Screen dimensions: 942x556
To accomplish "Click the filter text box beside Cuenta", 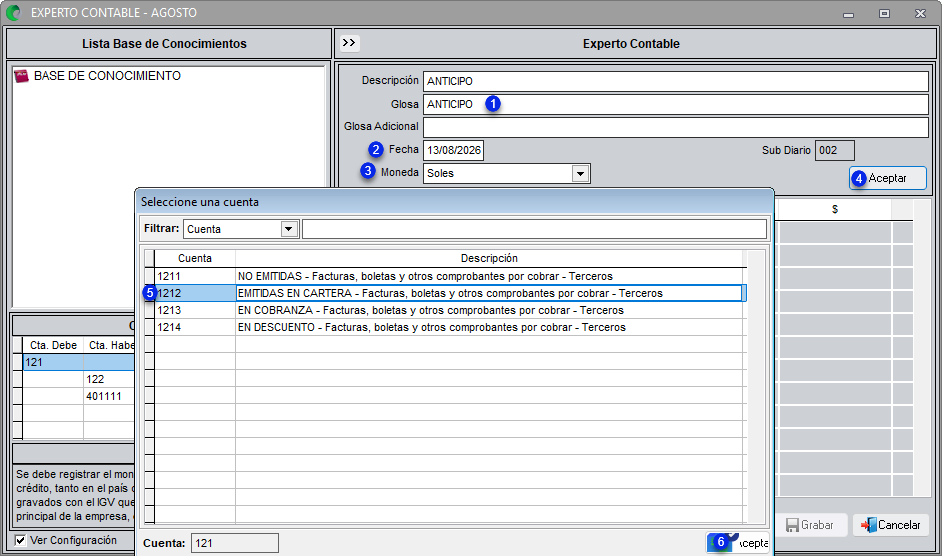I will (534, 229).
